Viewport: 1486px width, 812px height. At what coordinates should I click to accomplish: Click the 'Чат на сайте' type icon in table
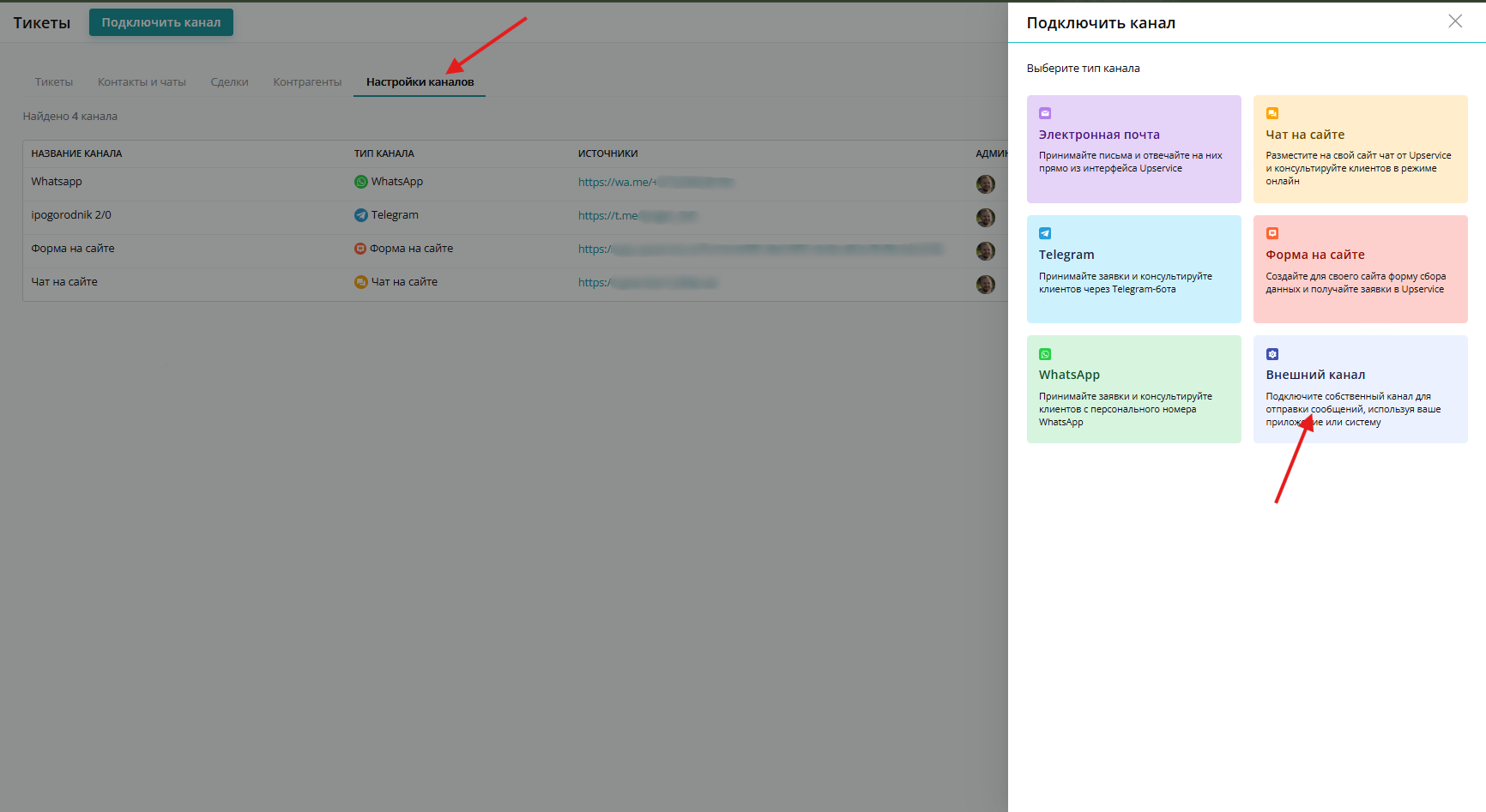361,282
